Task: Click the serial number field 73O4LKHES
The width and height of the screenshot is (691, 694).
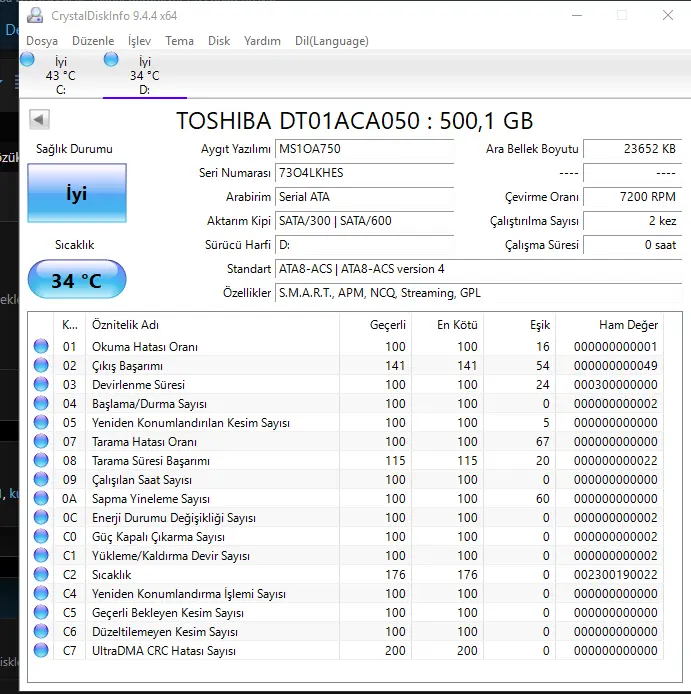Action: click(364, 173)
